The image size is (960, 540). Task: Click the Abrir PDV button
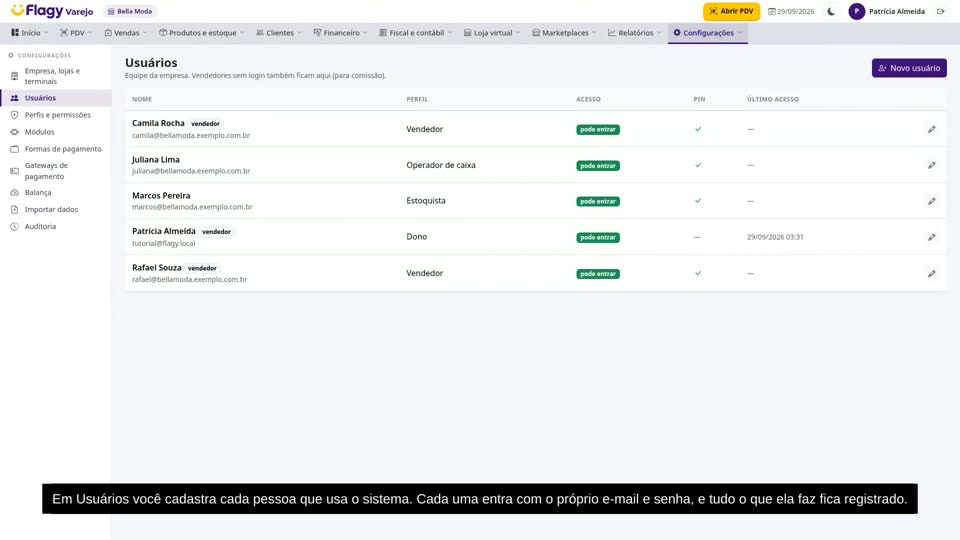click(731, 11)
